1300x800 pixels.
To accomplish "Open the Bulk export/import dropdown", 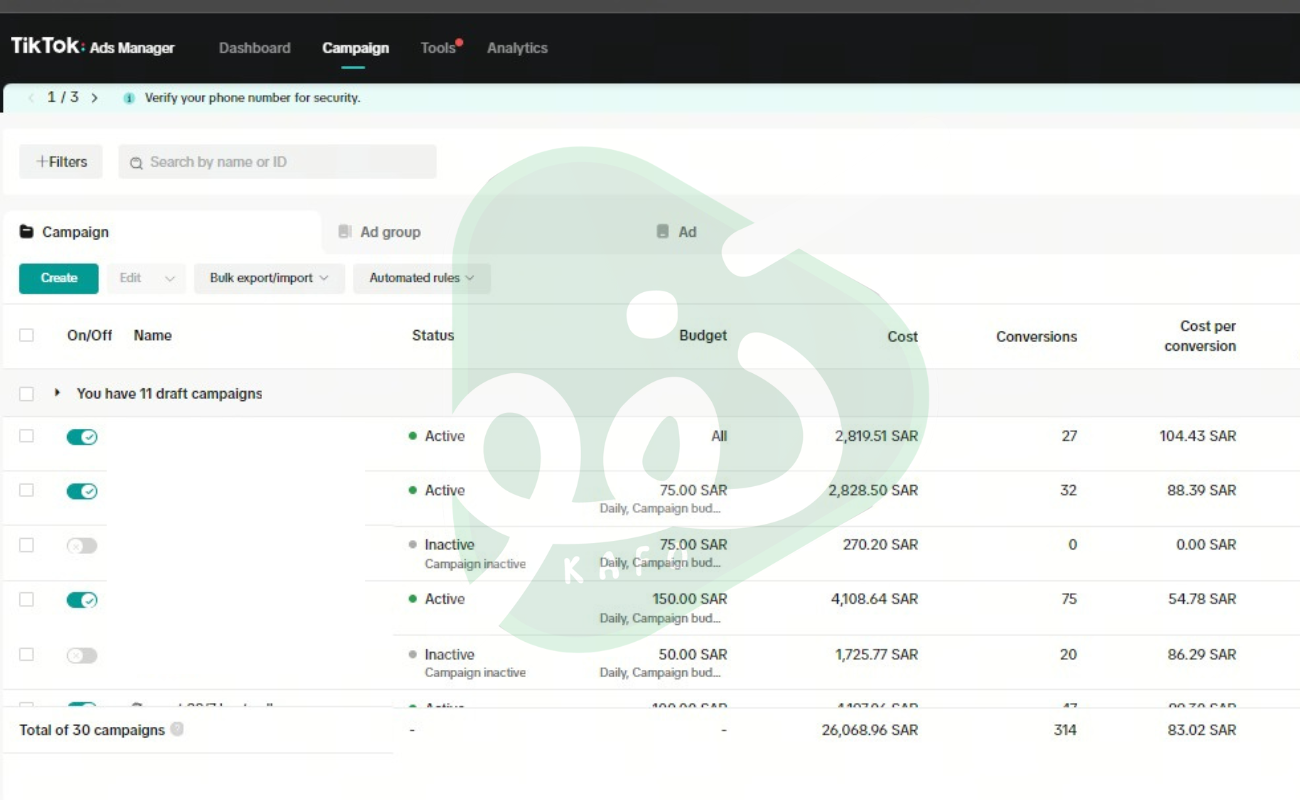I will click(269, 278).
